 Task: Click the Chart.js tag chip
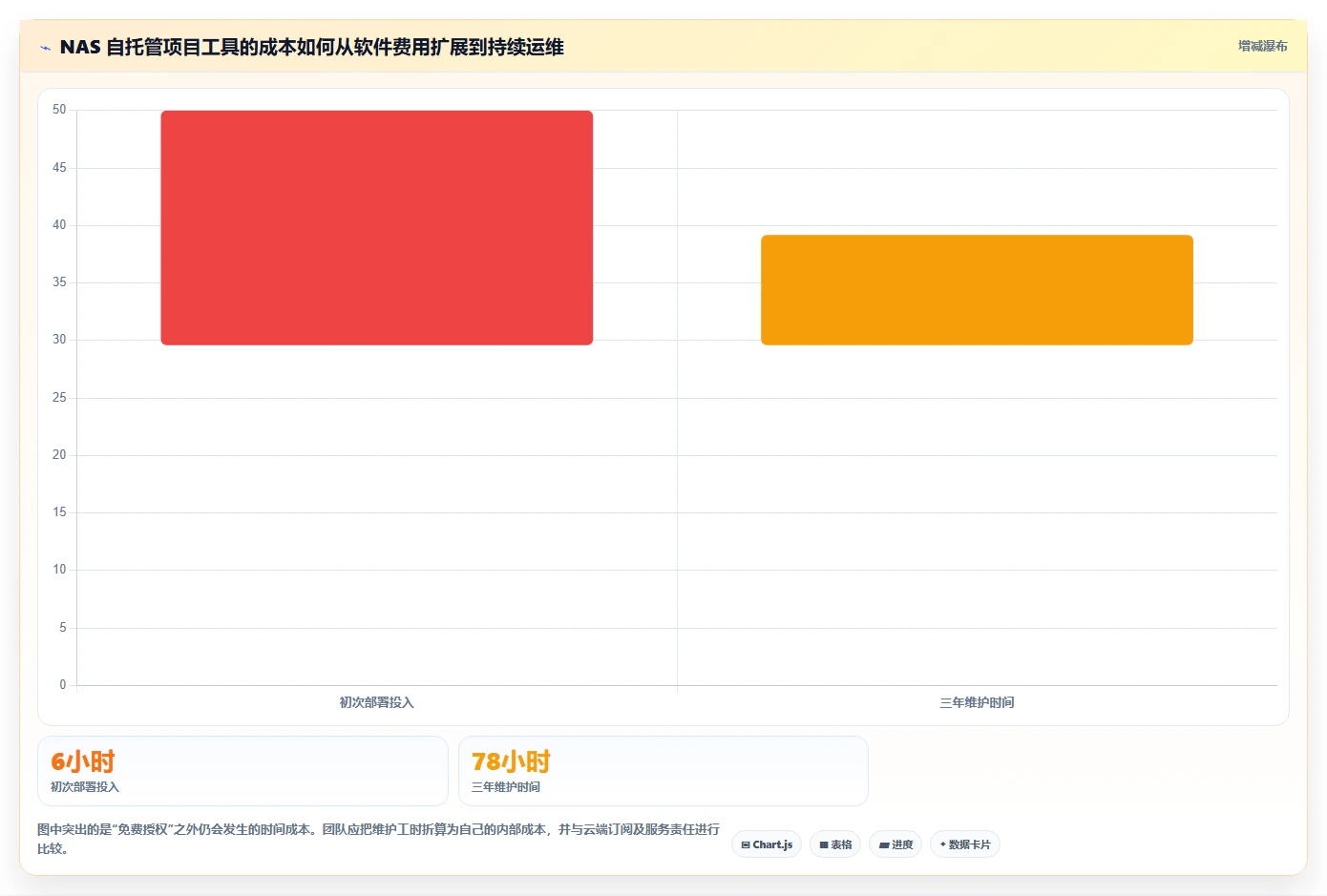click(x=767, y=844)
